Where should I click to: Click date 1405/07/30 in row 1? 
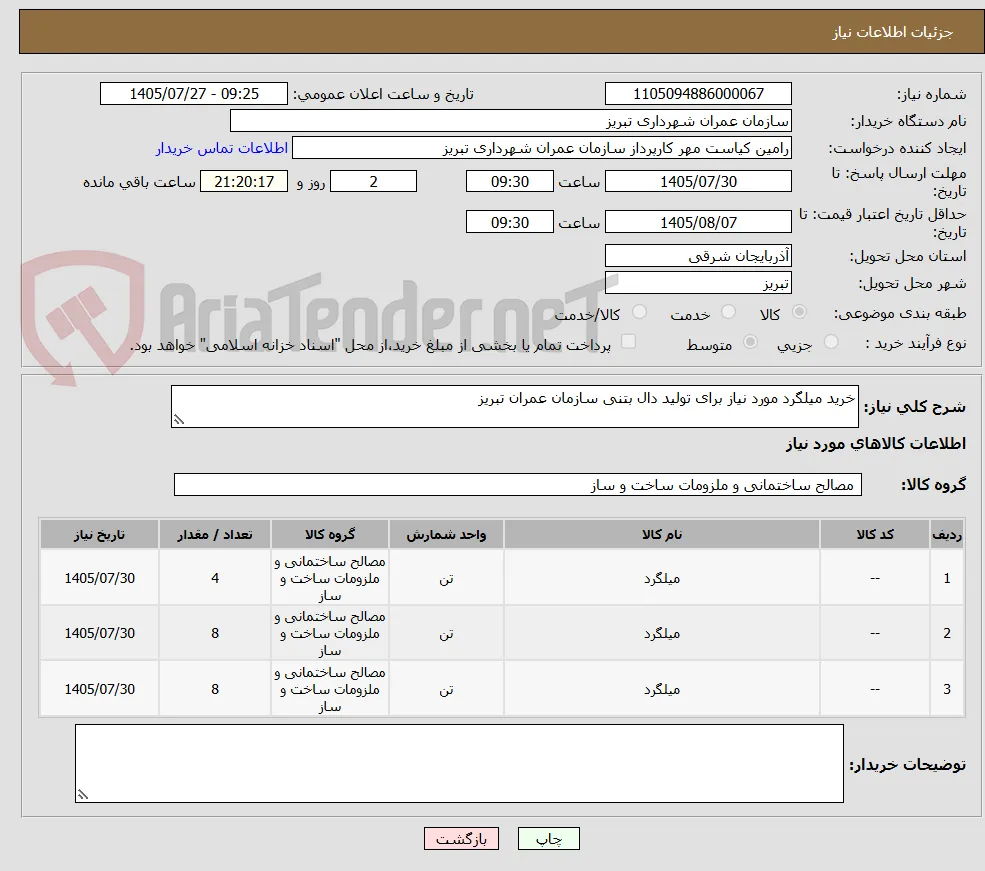pos(99,578)
